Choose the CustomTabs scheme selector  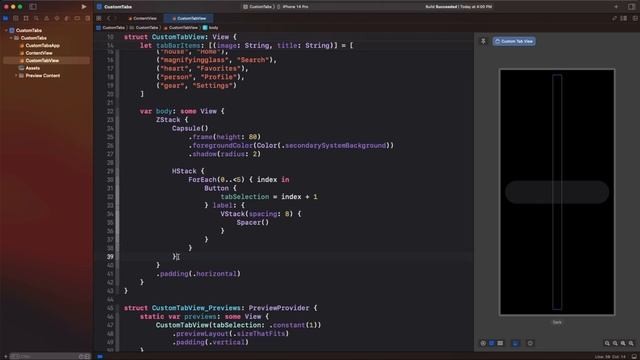(258, 7)
